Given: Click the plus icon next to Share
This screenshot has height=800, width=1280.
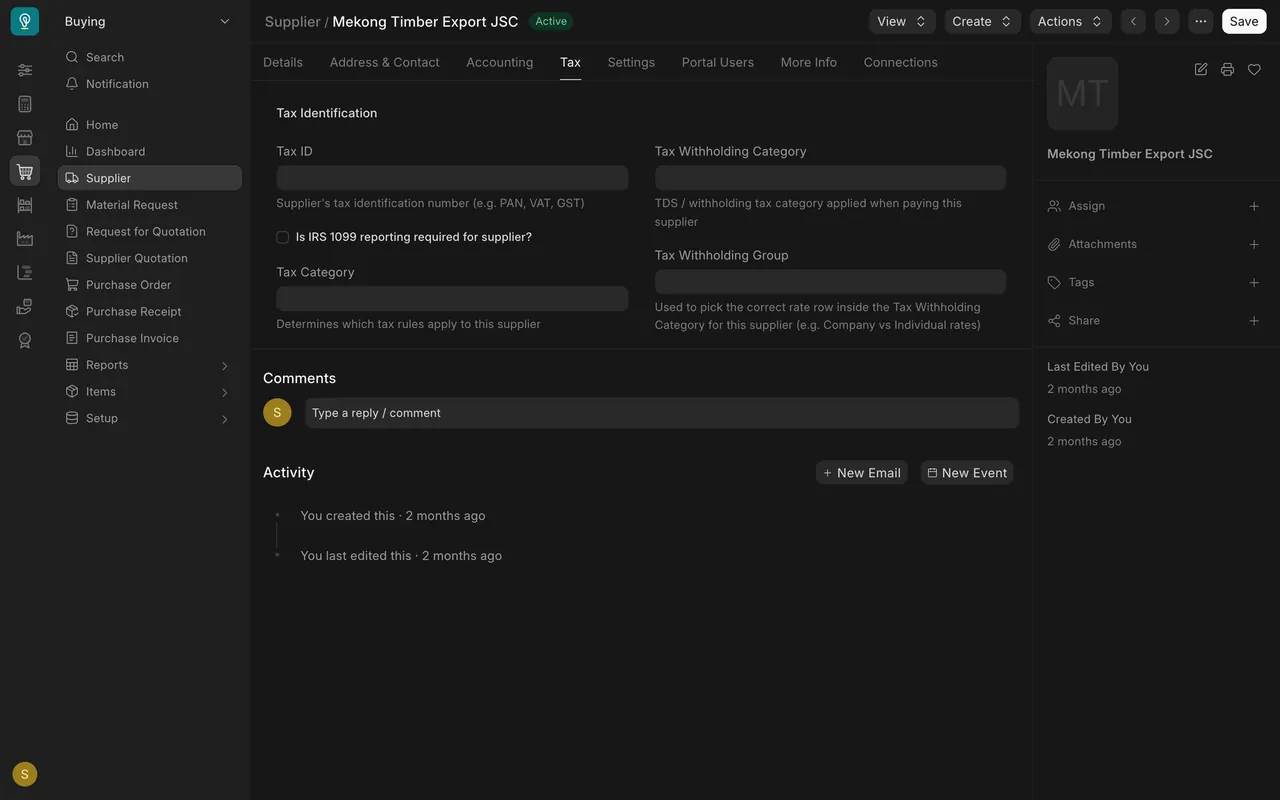Looking at the screenshot, I should coord(1254,321).
